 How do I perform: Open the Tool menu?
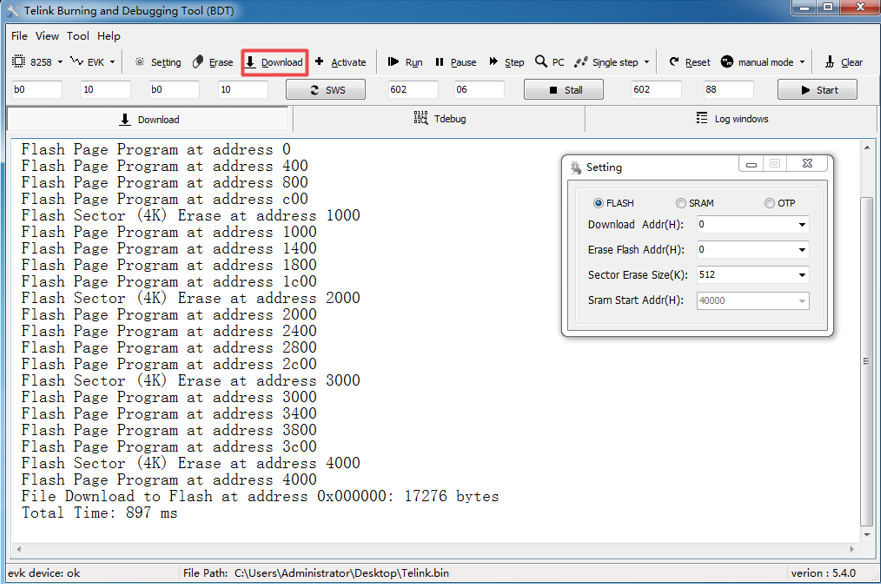pyautogui.click(x=78, y=36)
